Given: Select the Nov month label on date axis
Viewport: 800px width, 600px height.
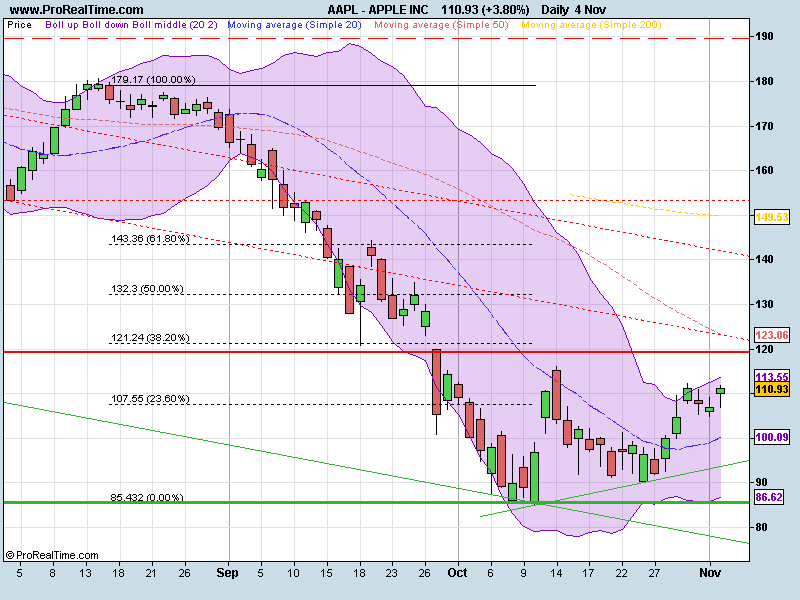Looking at the screenshot, I should [x=710, y=573].
